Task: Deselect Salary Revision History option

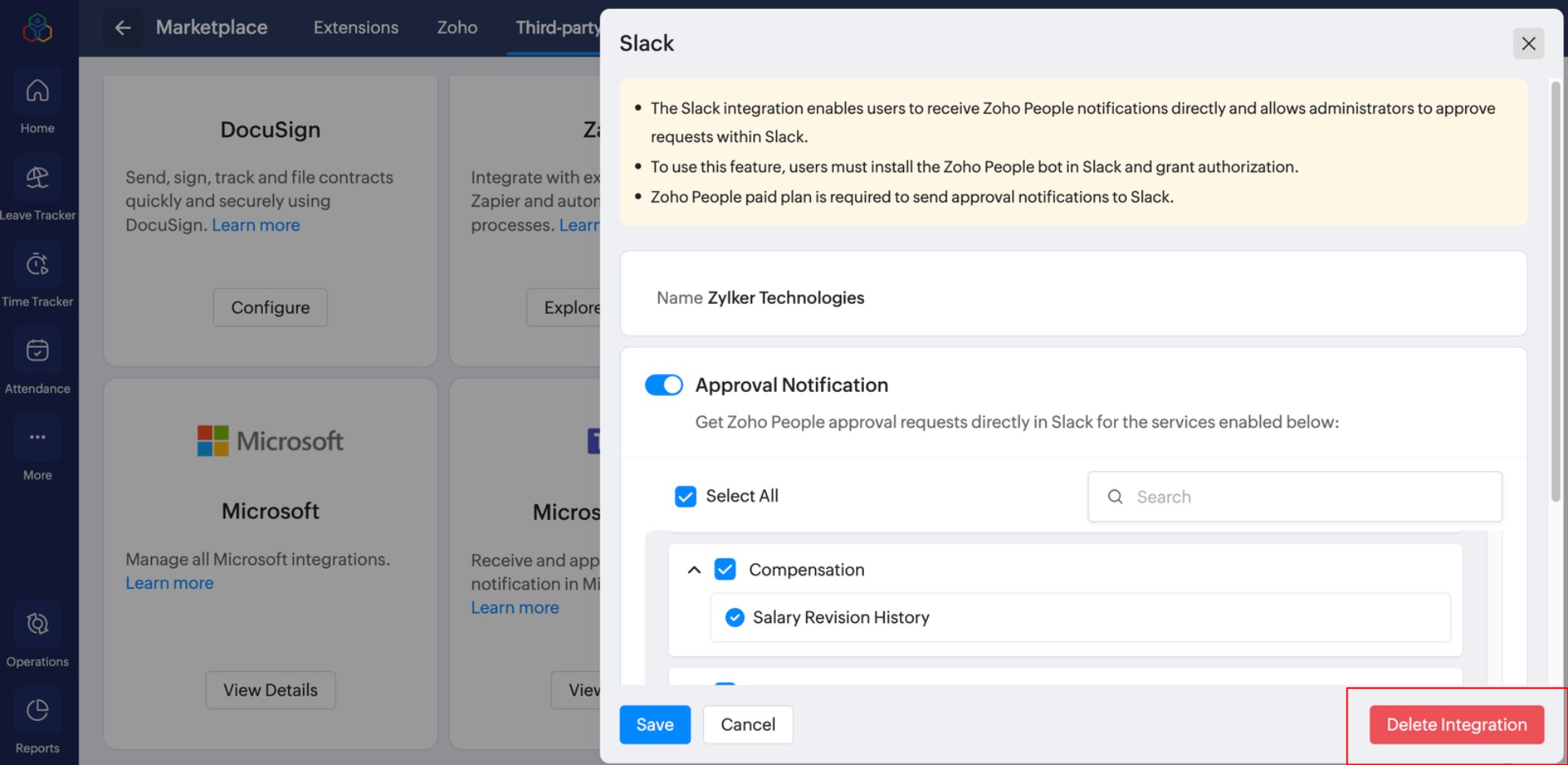Action: [734, 617]
